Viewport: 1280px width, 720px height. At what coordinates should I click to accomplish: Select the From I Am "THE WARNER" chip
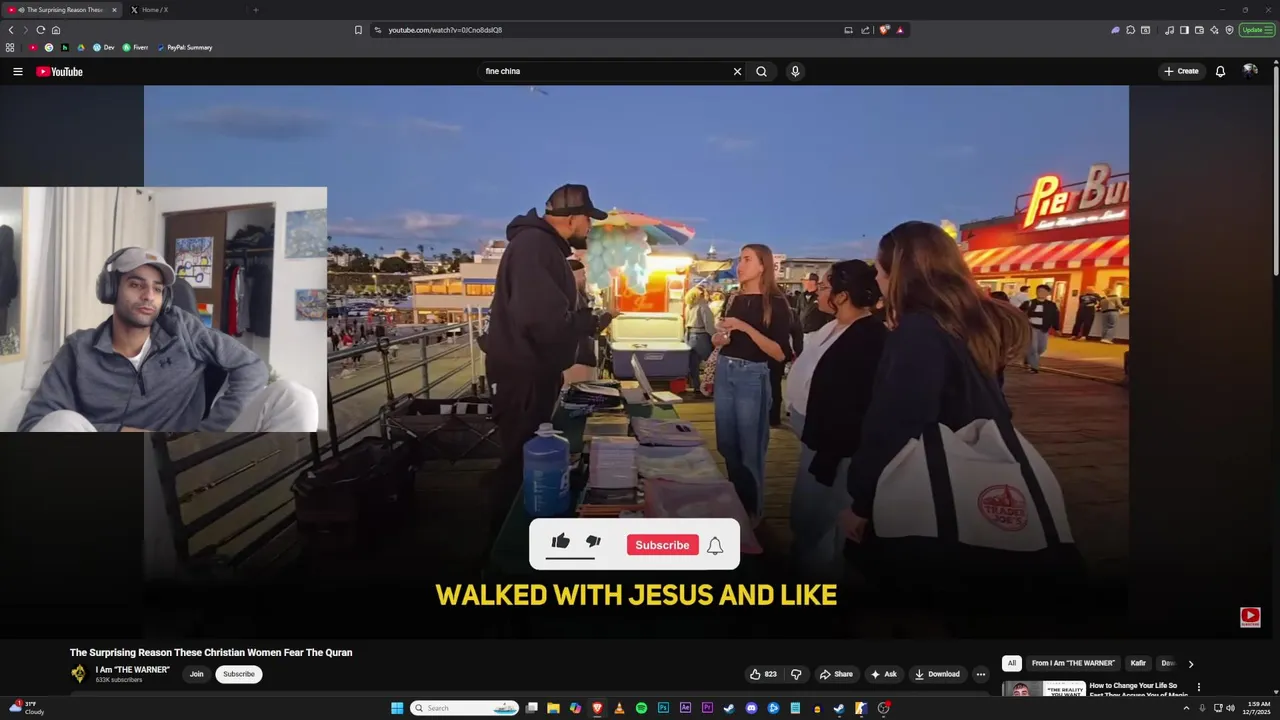click(1073, 663)
